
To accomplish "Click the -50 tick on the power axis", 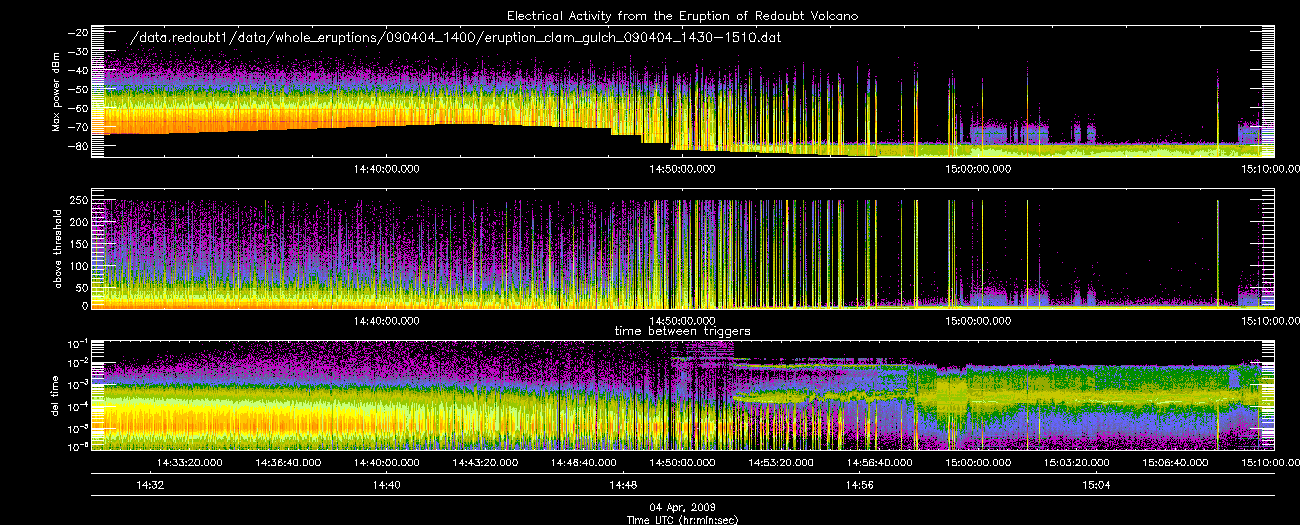I will 77,89.
